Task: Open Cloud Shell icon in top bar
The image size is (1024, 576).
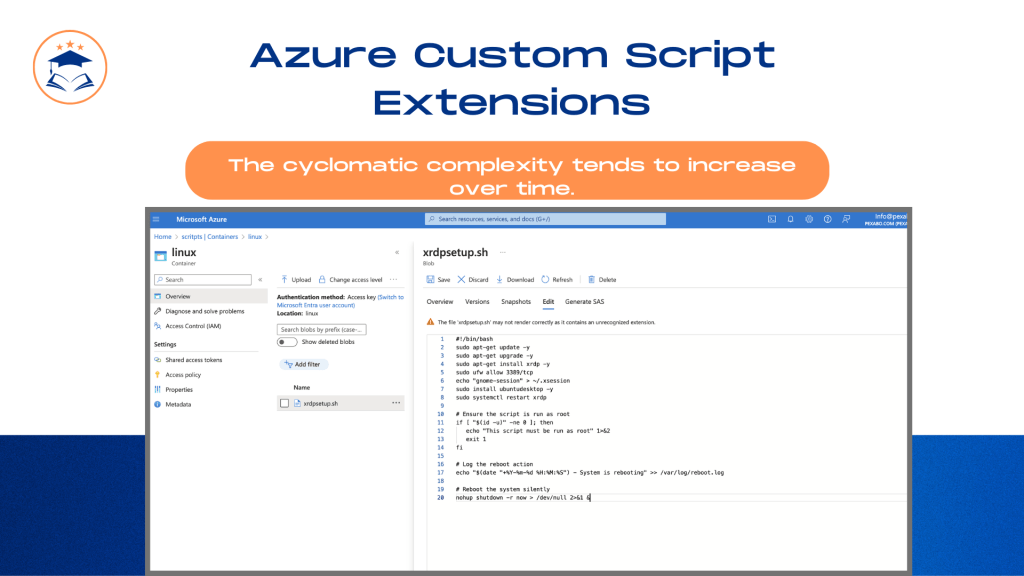Action: (772, 219)
